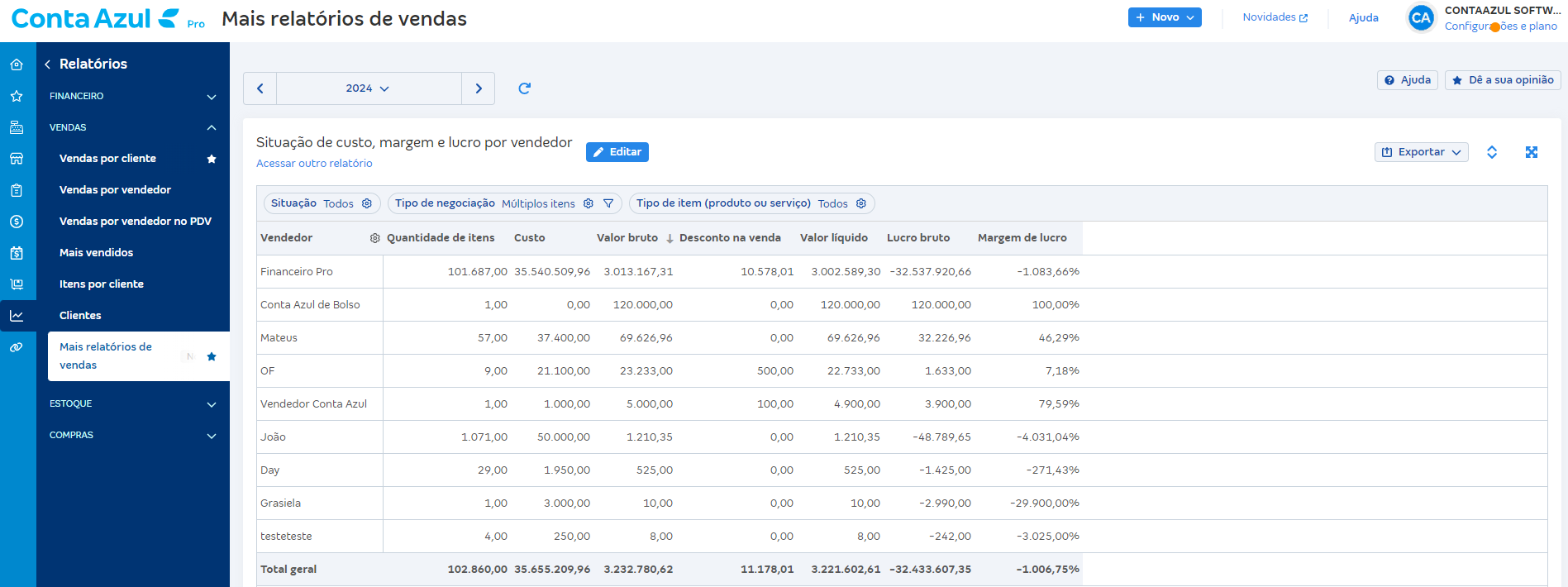Select the reports chart icon in rail
The image size is (1568, 587).
(x=17, y=316)
